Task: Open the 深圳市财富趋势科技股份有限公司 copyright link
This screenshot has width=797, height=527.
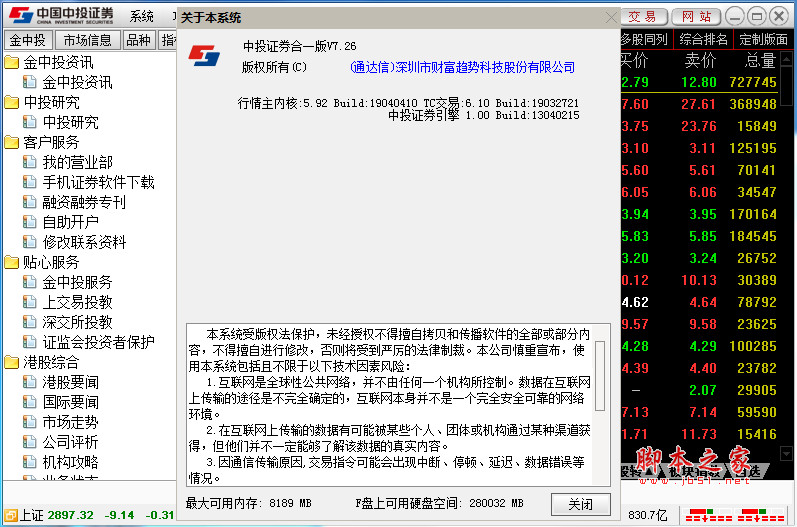Action: 463,67
